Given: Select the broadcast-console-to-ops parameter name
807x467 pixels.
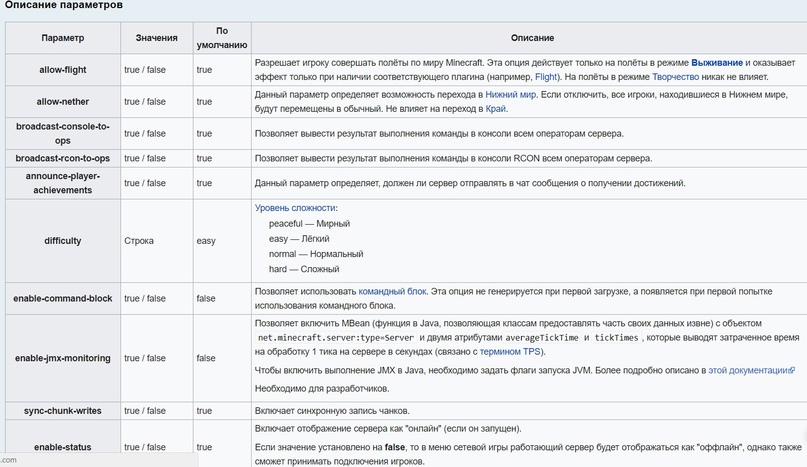Looking at the screenshot, I should tap(63, 133).
